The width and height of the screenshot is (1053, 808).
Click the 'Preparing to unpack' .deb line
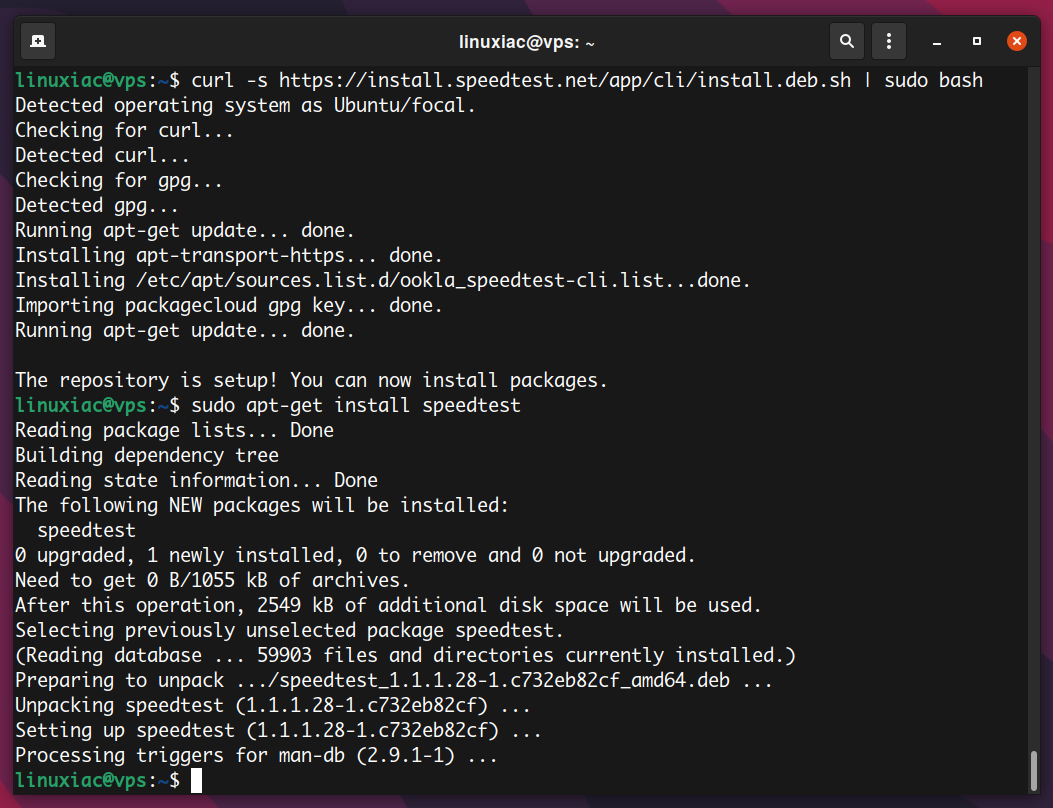pyautogui.click(x=394, y=680)
